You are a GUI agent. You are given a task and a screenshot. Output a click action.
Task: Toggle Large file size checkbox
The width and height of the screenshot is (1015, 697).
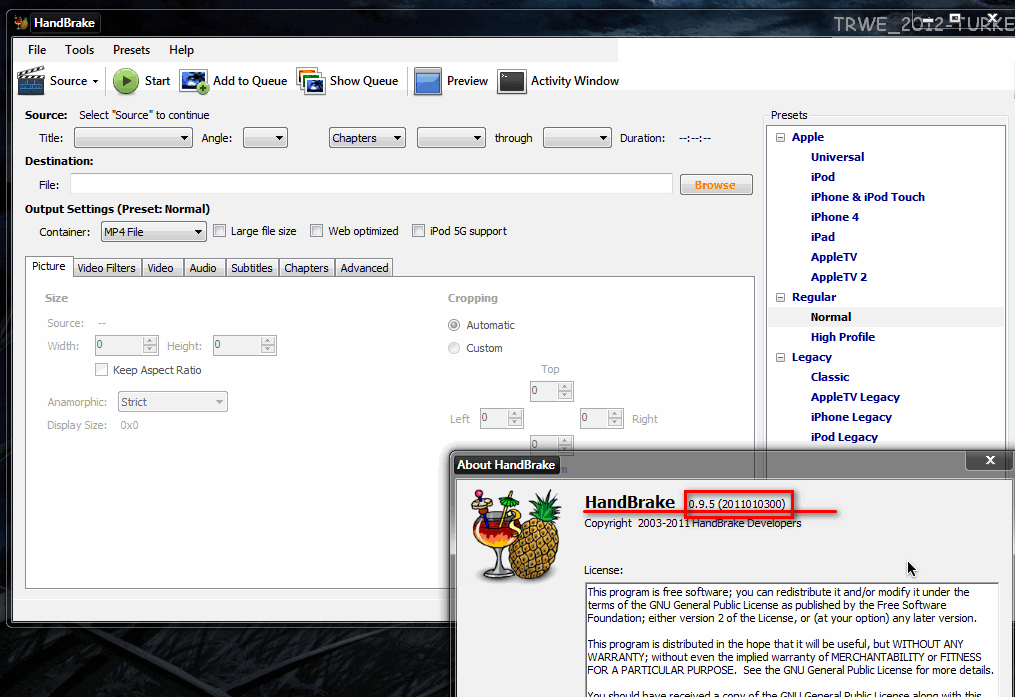tap(219, 231)
